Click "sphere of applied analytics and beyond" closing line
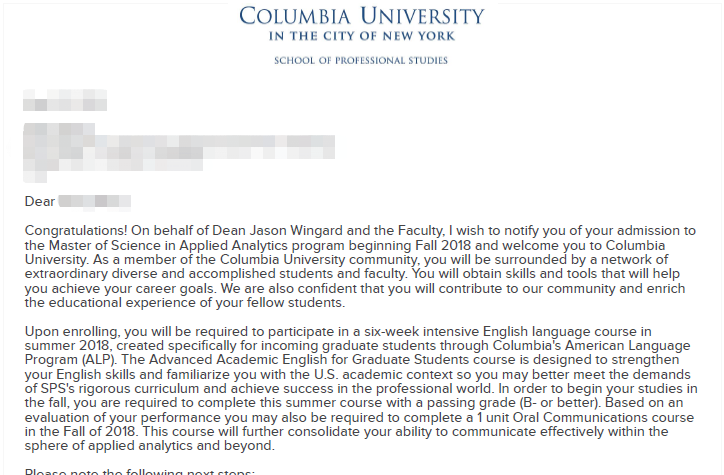This screenshot has height=475, width=724. (x=149, y=446)
